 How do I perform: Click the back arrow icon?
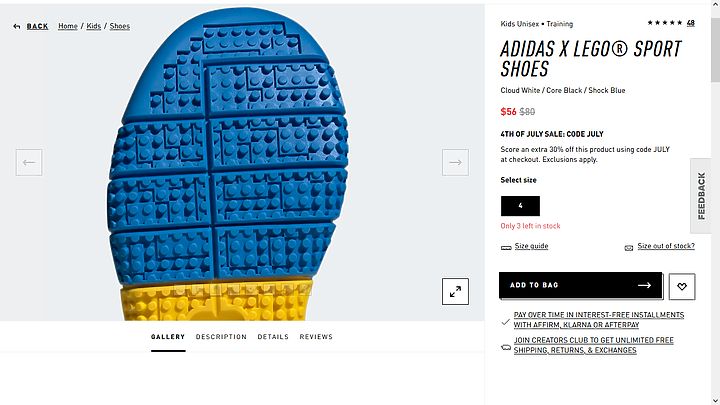17,26
